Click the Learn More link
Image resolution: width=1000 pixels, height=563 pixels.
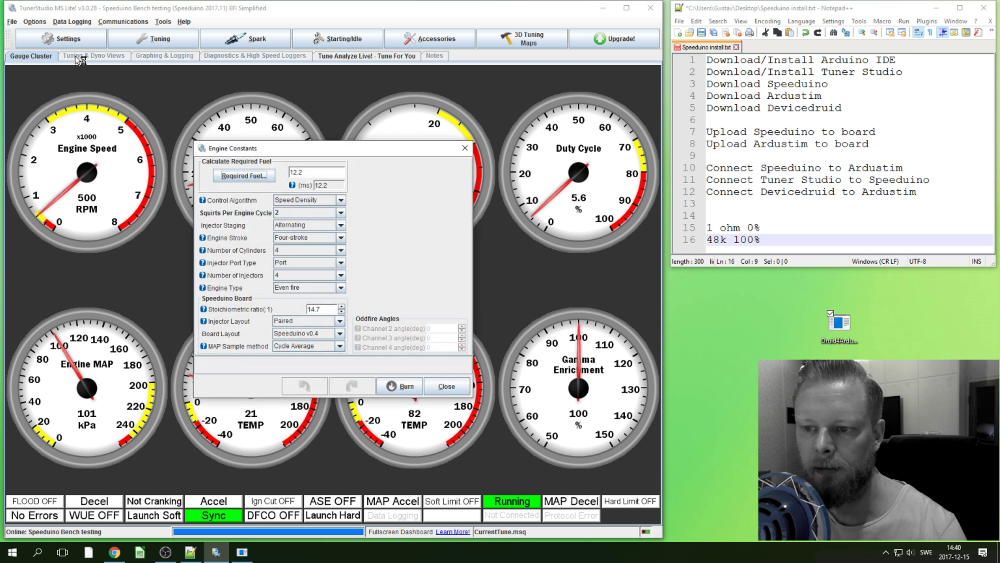[x=453, y=531]
